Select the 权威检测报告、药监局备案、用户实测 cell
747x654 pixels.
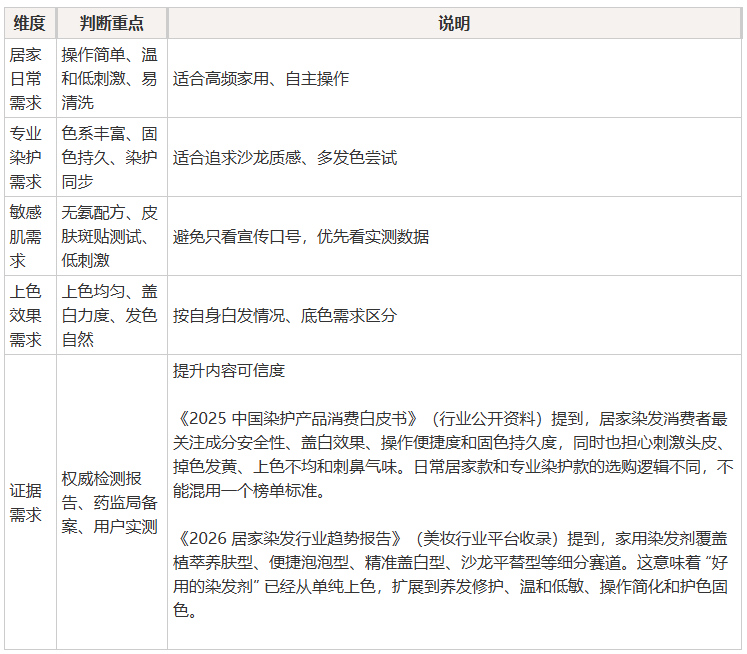pyautogui.click(x=111, y=502)
